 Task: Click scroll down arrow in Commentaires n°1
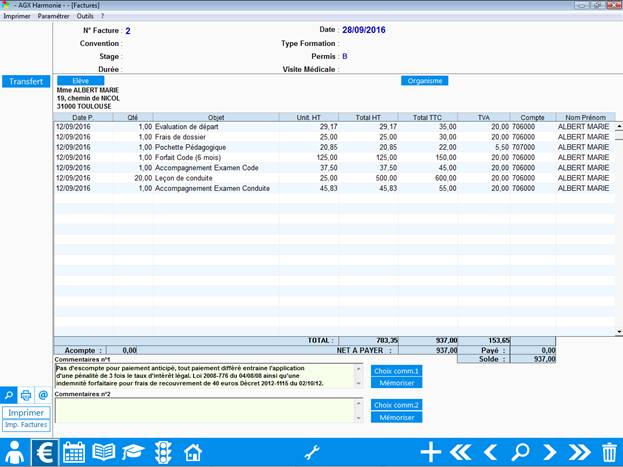[358, 384]
